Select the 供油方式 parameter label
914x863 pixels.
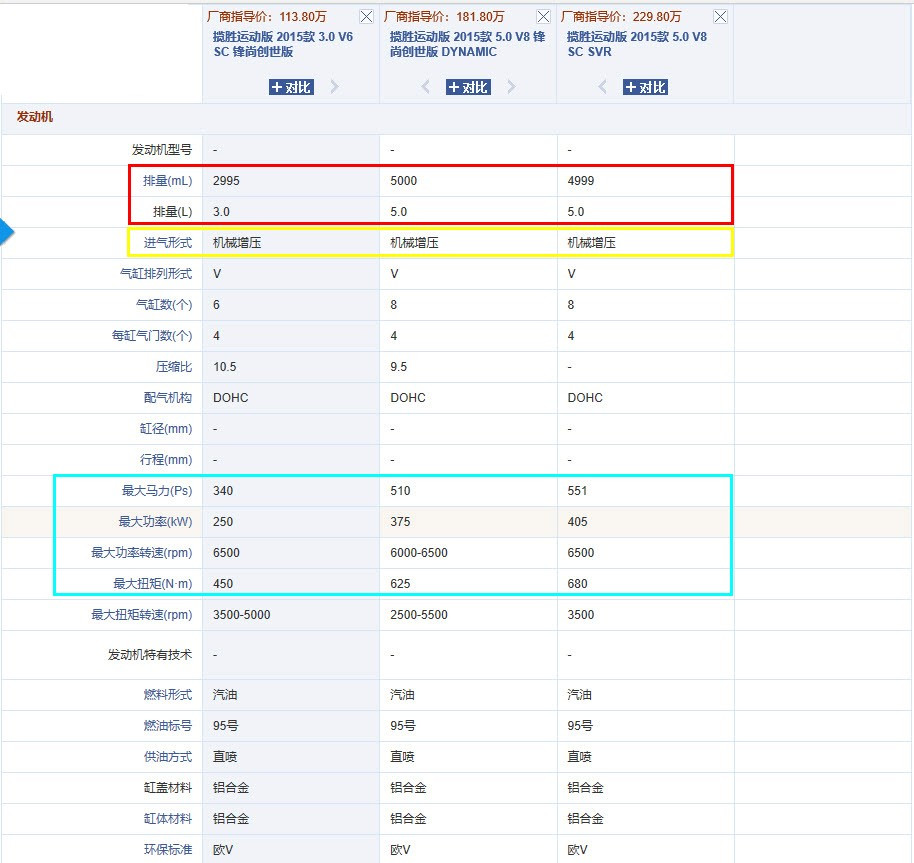pos(168,756)
